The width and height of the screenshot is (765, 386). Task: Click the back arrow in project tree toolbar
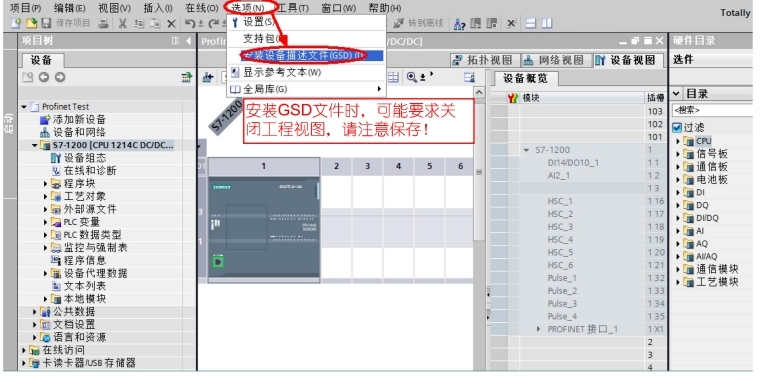(x=44, y=77)
